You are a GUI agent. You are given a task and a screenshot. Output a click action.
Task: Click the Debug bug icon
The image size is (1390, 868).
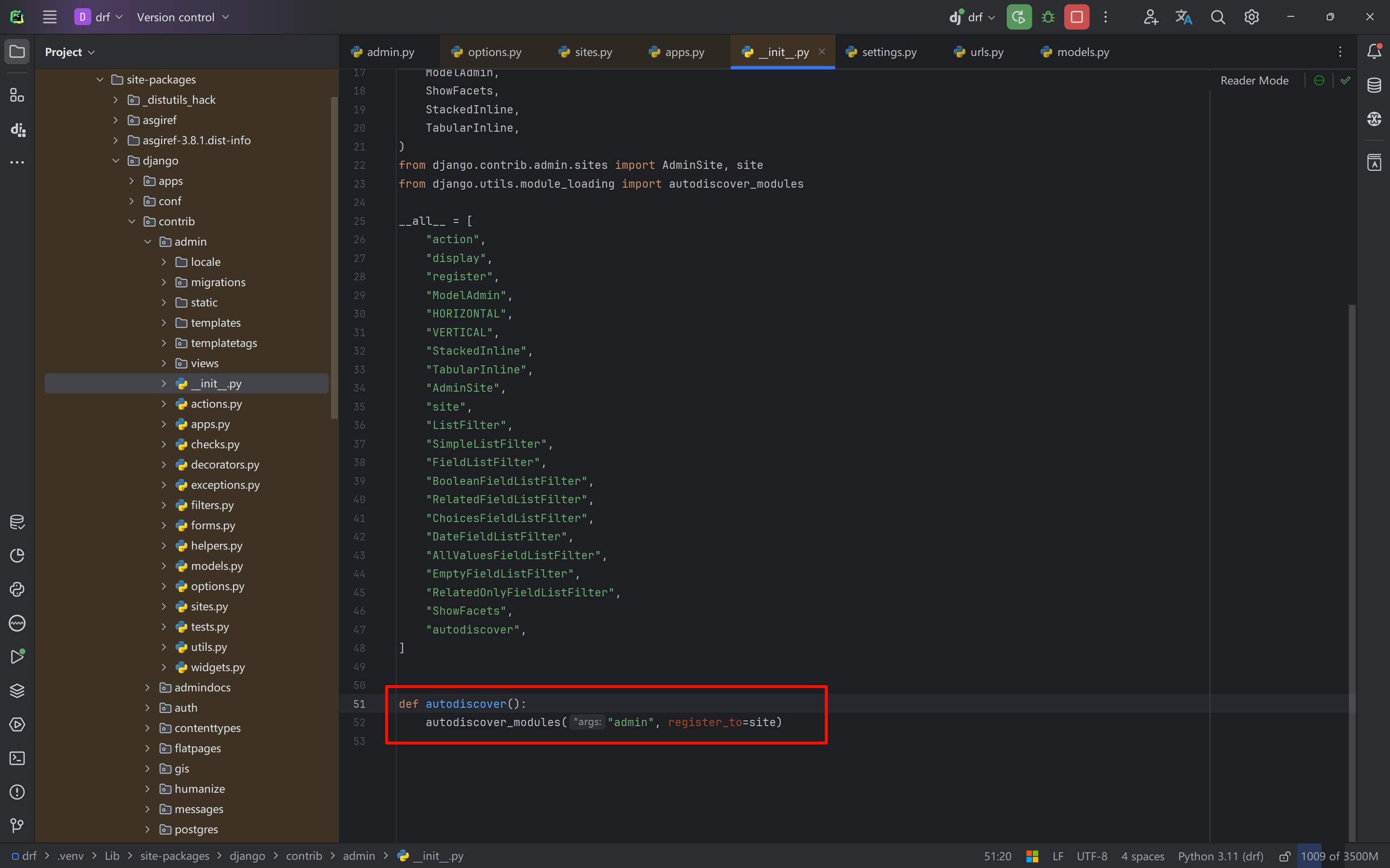[x=1048, y=17]
